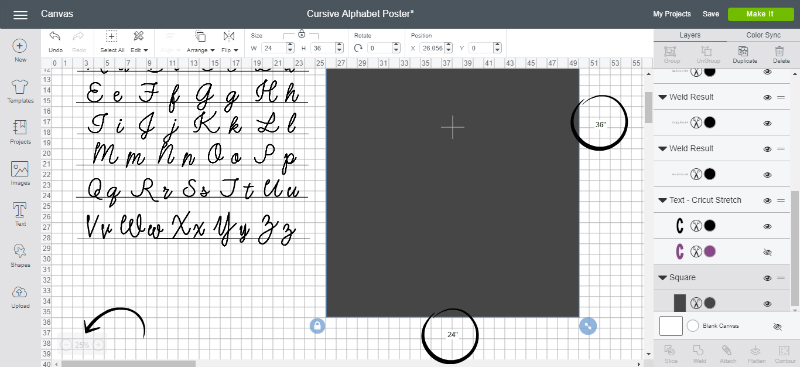This screenshot has height=367, width=800.
Task: Click the Canvas label in header
Action: tap(57, 14)
